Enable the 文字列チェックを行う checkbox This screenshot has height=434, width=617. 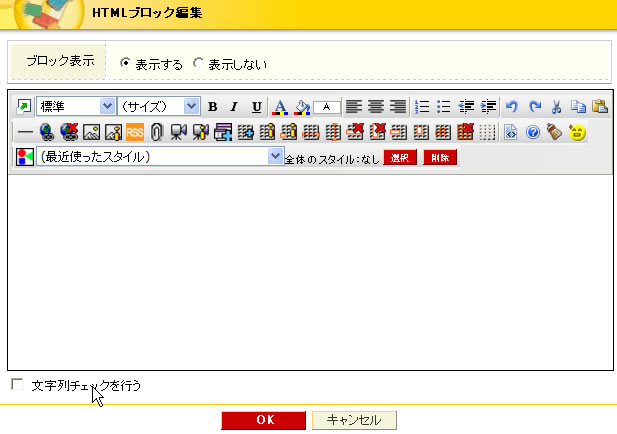click(17, 384)
